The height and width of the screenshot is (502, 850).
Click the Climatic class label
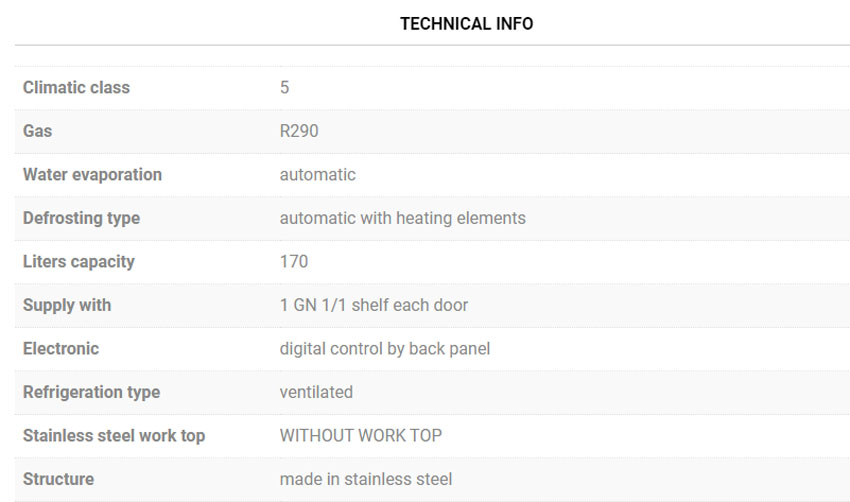pos(76,88)
